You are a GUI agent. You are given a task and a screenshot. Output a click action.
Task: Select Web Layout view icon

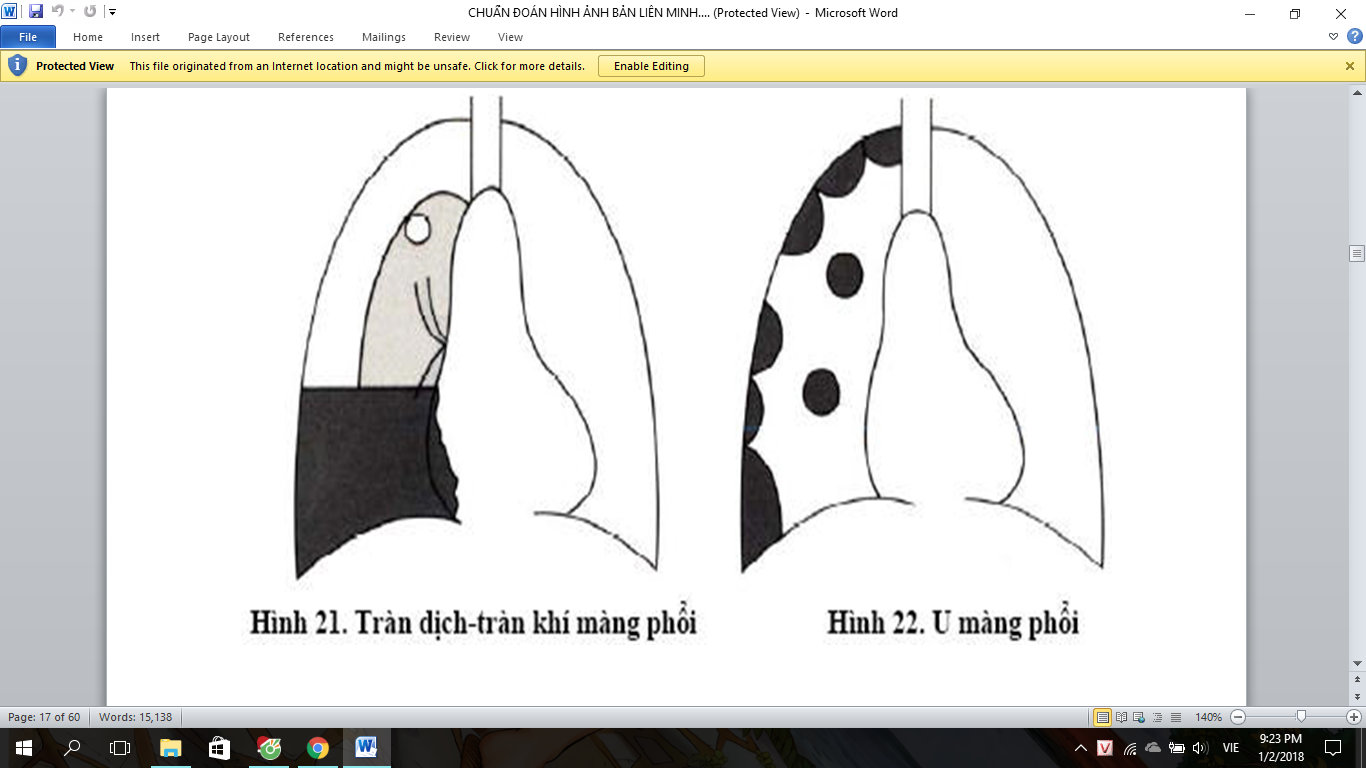(x=1140, y=717)
